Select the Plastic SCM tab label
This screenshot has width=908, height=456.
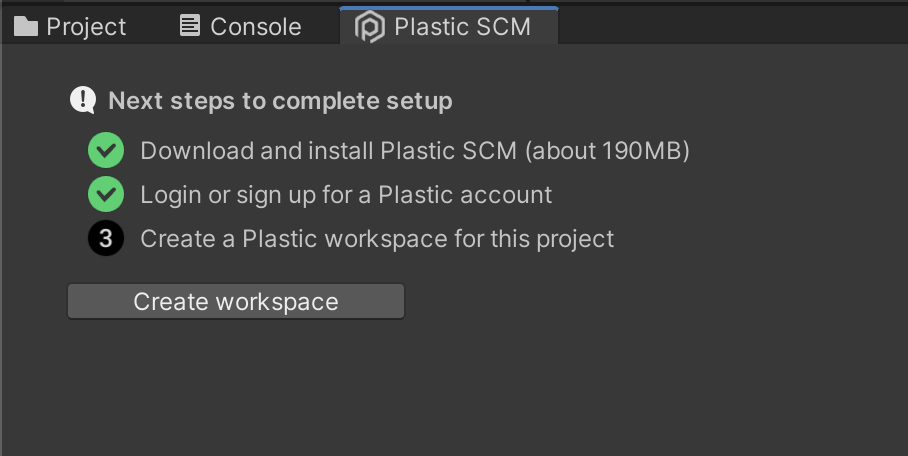462,27
